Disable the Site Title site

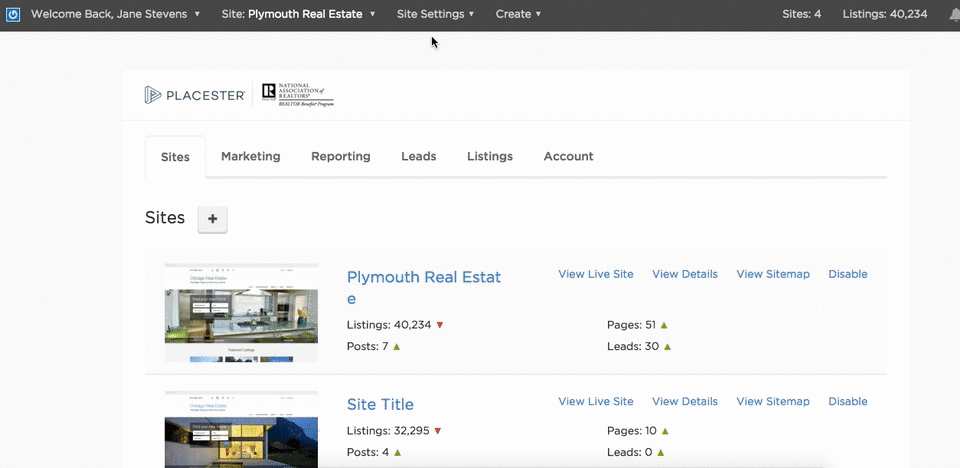(x=847, y=401)
